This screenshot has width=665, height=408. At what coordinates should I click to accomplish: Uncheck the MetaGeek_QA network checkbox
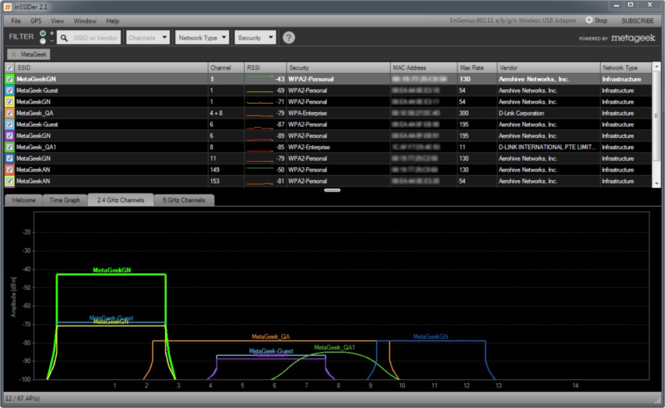click(x=9, y=113)
